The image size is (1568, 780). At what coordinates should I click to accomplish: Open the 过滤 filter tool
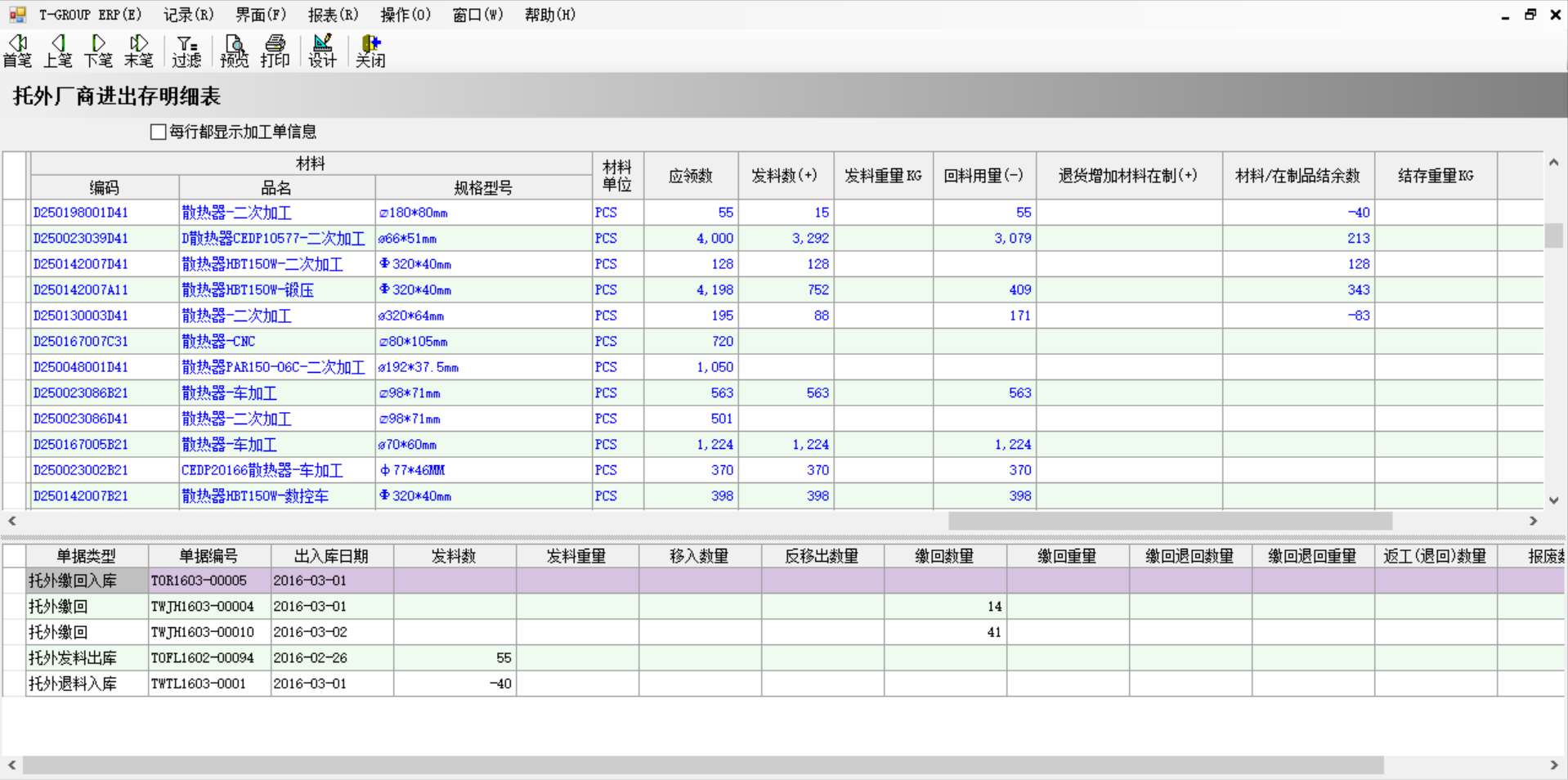(x=186, y=51)
